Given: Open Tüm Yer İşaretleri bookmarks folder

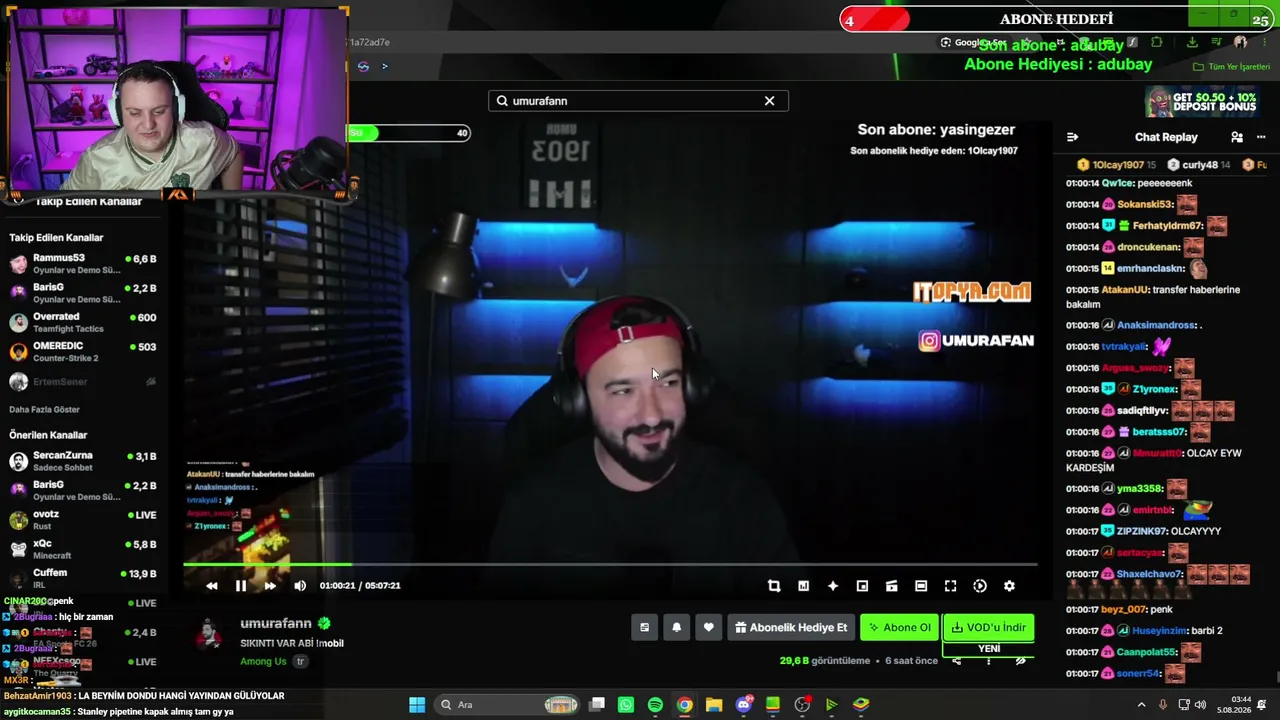Looking at the screenshot, I should [1231, 67].
